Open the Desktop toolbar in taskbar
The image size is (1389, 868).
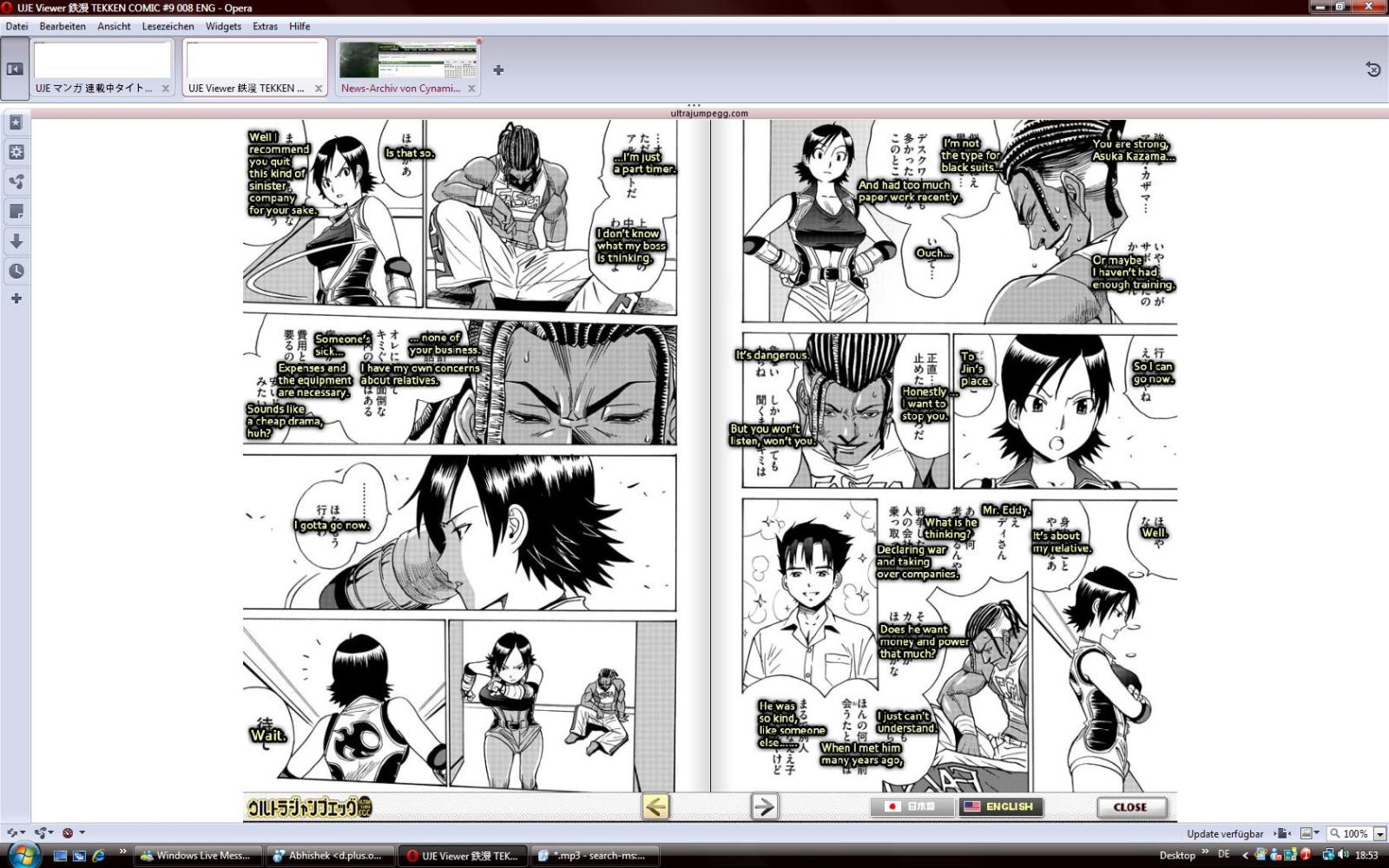click(1177, 855)
